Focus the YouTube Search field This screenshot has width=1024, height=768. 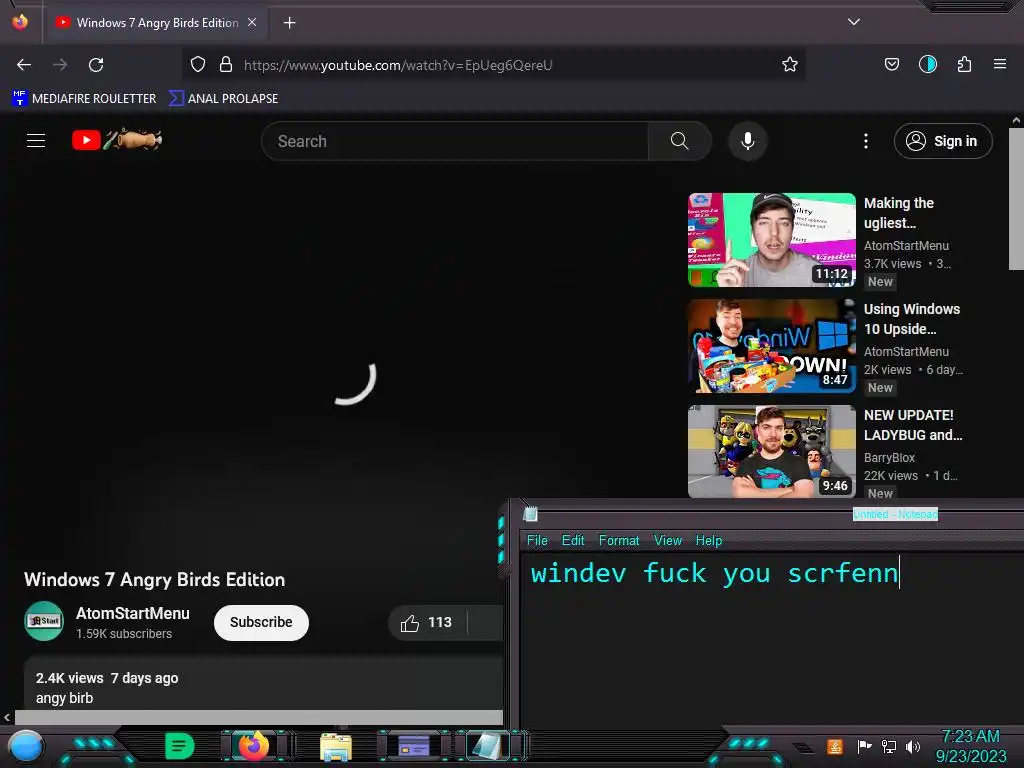(455, 141)
